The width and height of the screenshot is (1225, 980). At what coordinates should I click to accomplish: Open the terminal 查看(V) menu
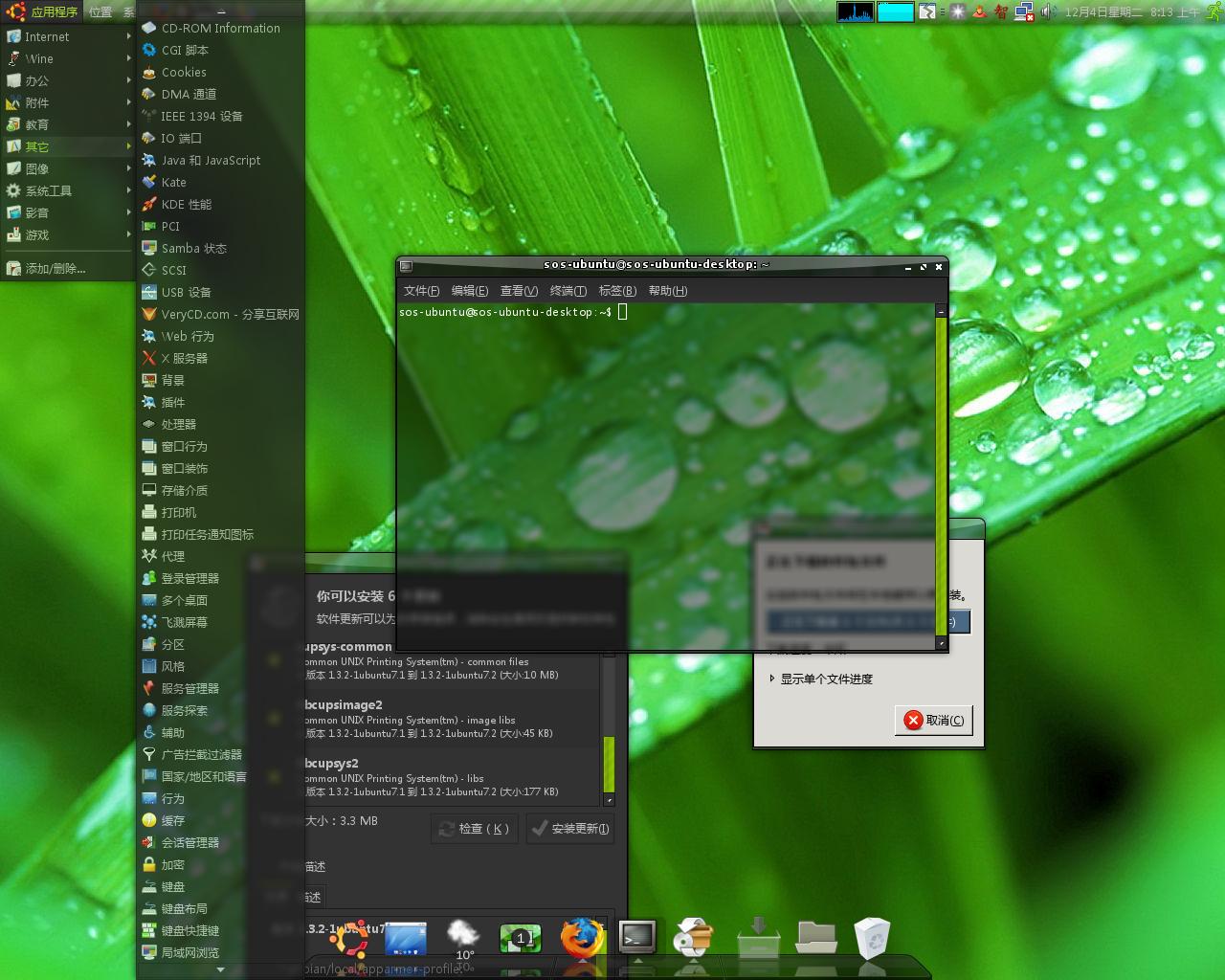pyautogui.click(x=519, y=291)
